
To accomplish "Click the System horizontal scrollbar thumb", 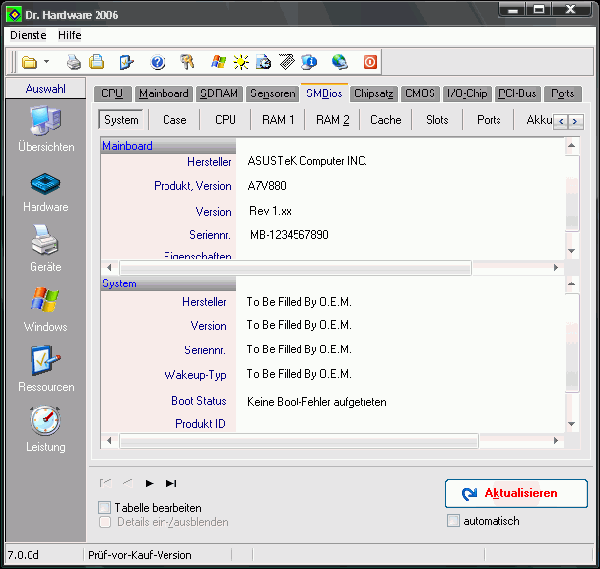I will click(x=299, y=441).
